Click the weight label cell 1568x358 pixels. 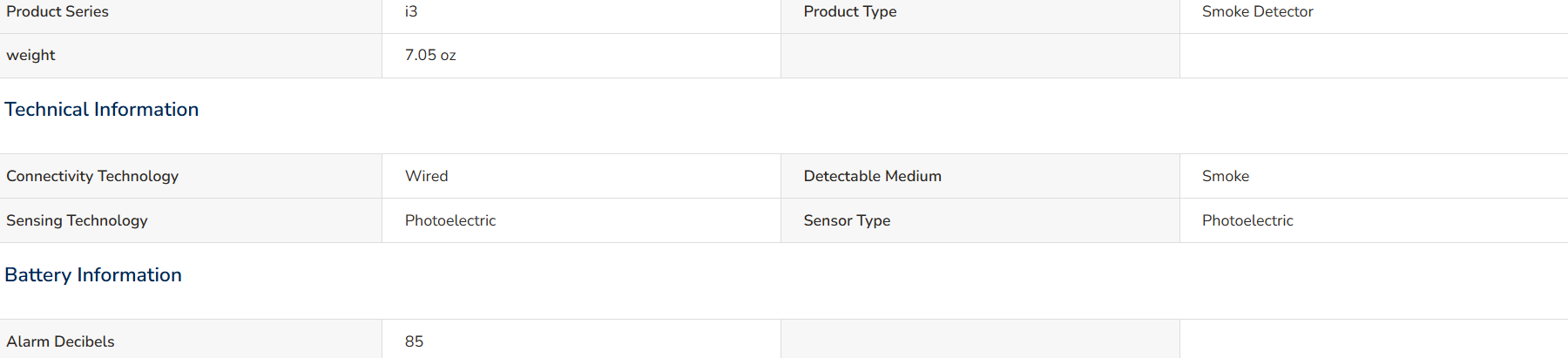coord(191,56)
